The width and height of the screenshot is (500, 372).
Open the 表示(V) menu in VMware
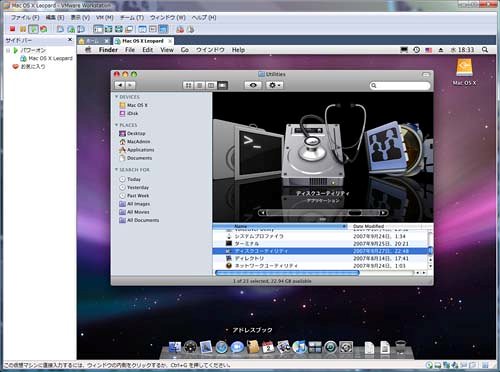pos(80,17)
